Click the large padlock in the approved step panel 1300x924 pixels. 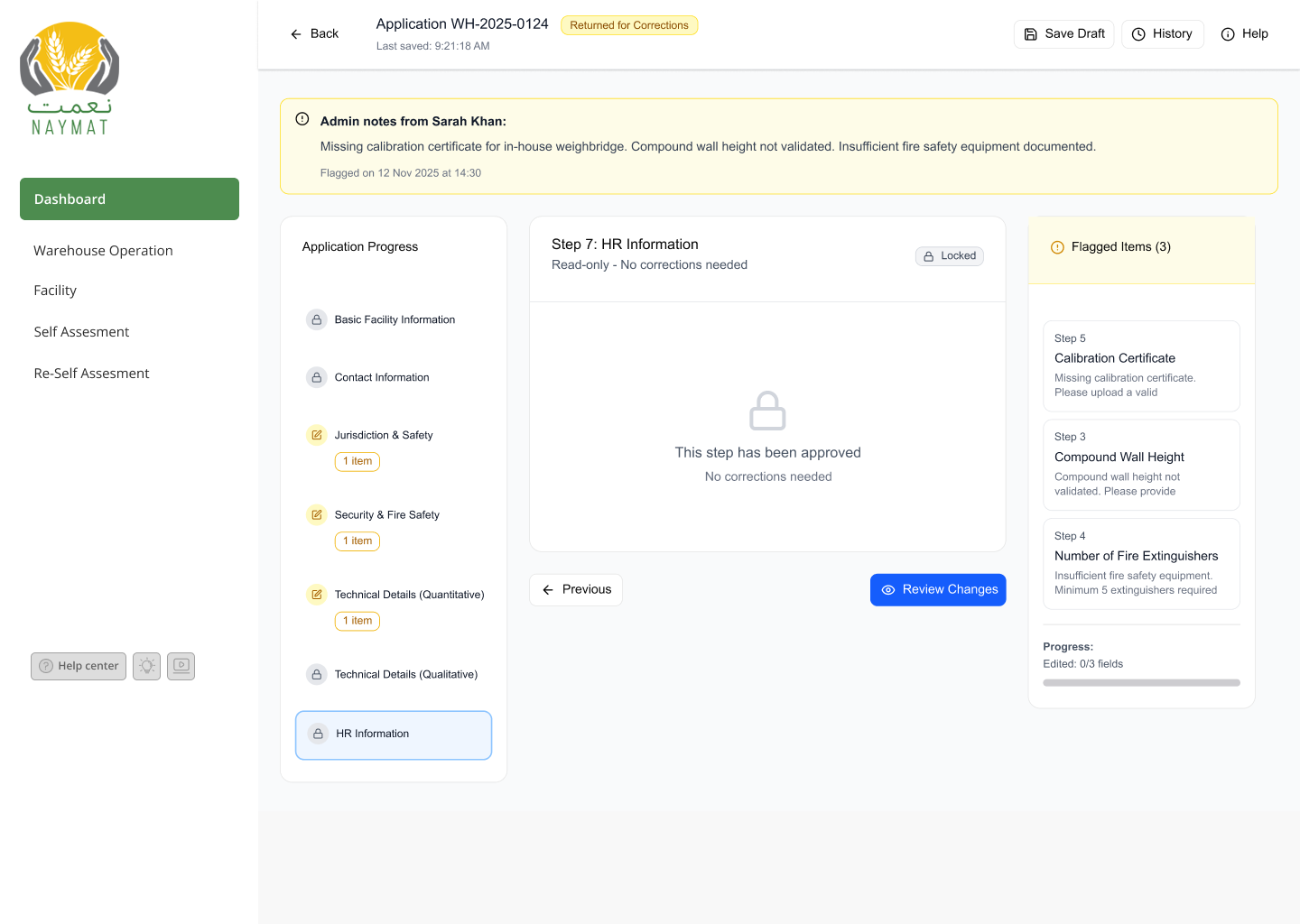(767, 411)
